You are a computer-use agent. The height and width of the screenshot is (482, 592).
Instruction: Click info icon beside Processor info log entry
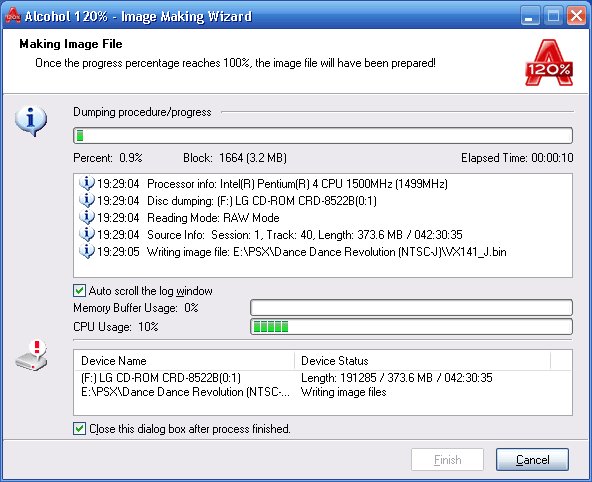(86, 183)
